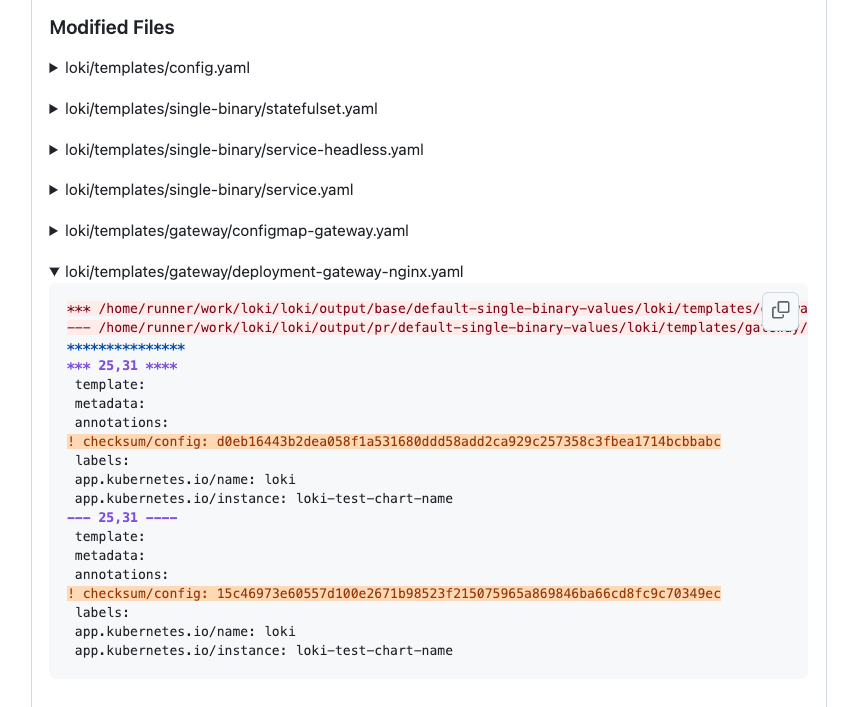Click the old checksum/config line starting d0eb16443b
The image size is (868, 707).
click(394, 442)
